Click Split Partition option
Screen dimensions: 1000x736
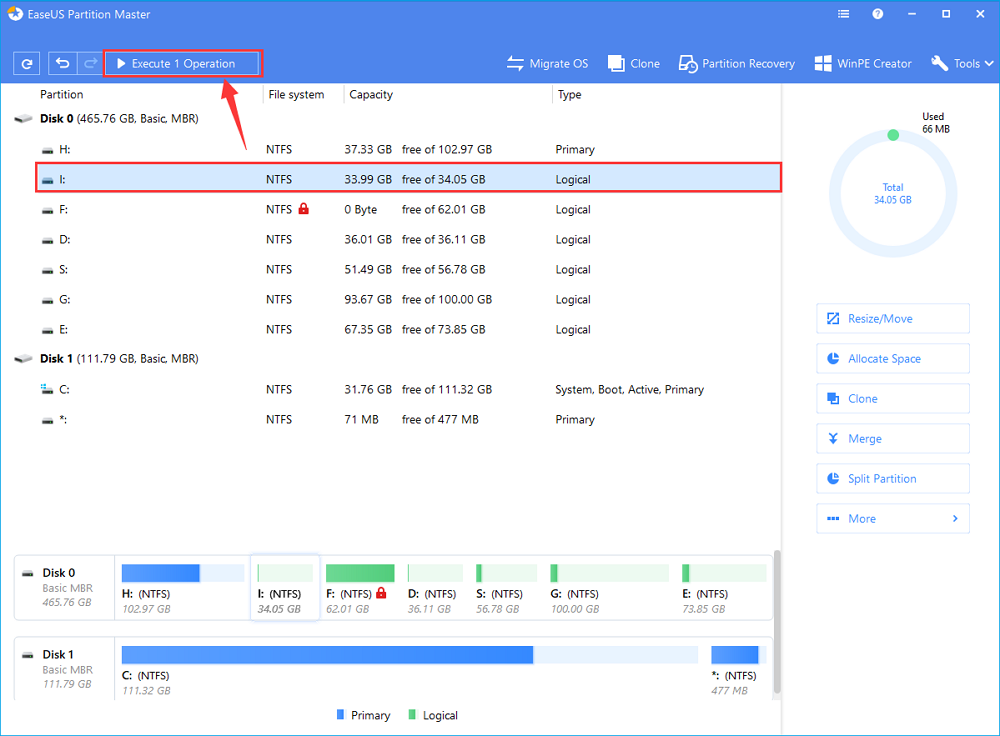[x=892, y=479]
